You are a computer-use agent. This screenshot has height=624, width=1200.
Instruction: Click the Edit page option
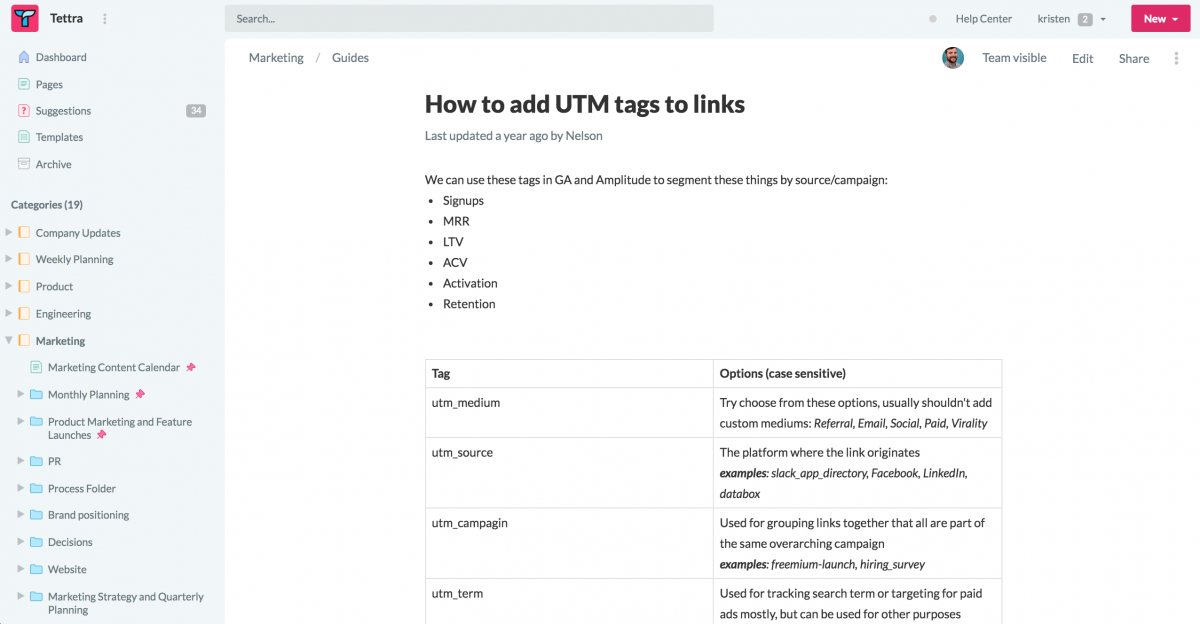pos(1082,58)
